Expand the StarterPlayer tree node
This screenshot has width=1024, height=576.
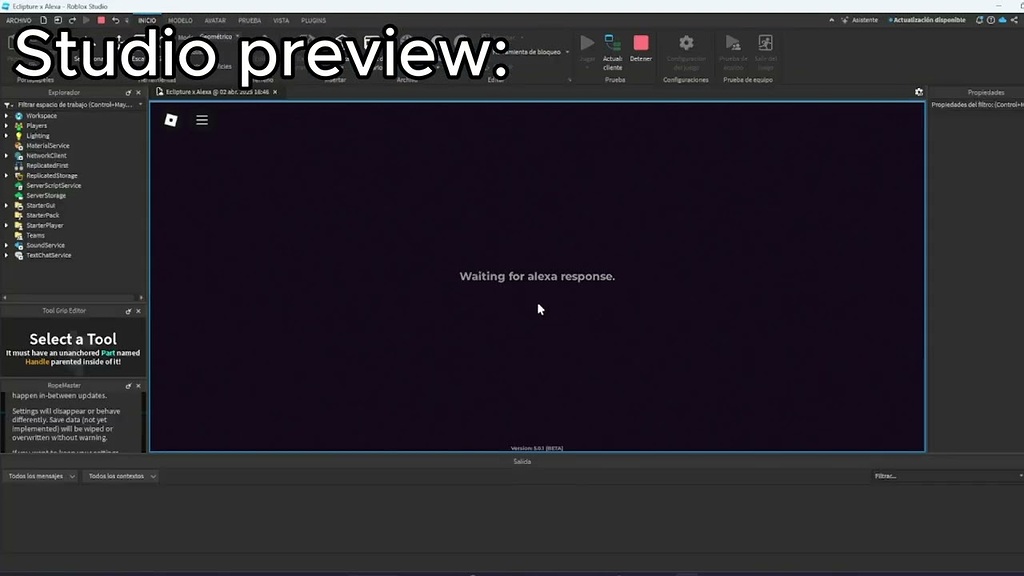7,225
